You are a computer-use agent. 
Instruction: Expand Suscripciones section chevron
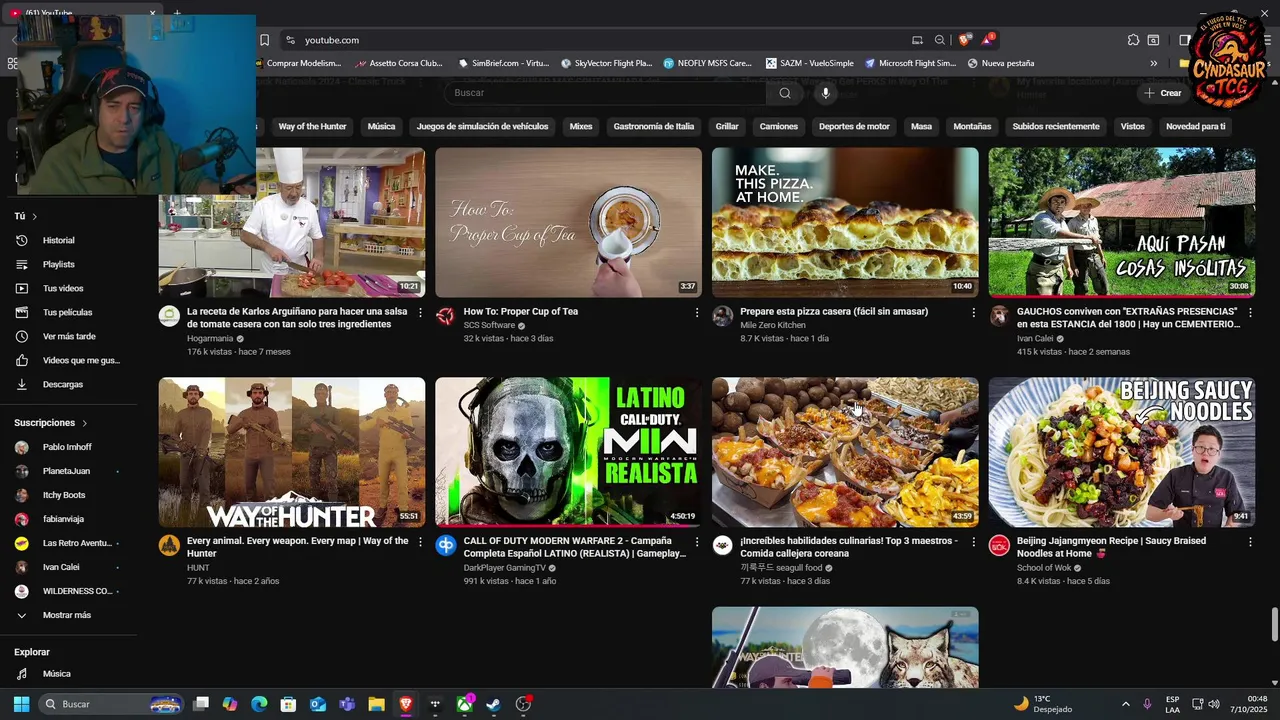84,424
